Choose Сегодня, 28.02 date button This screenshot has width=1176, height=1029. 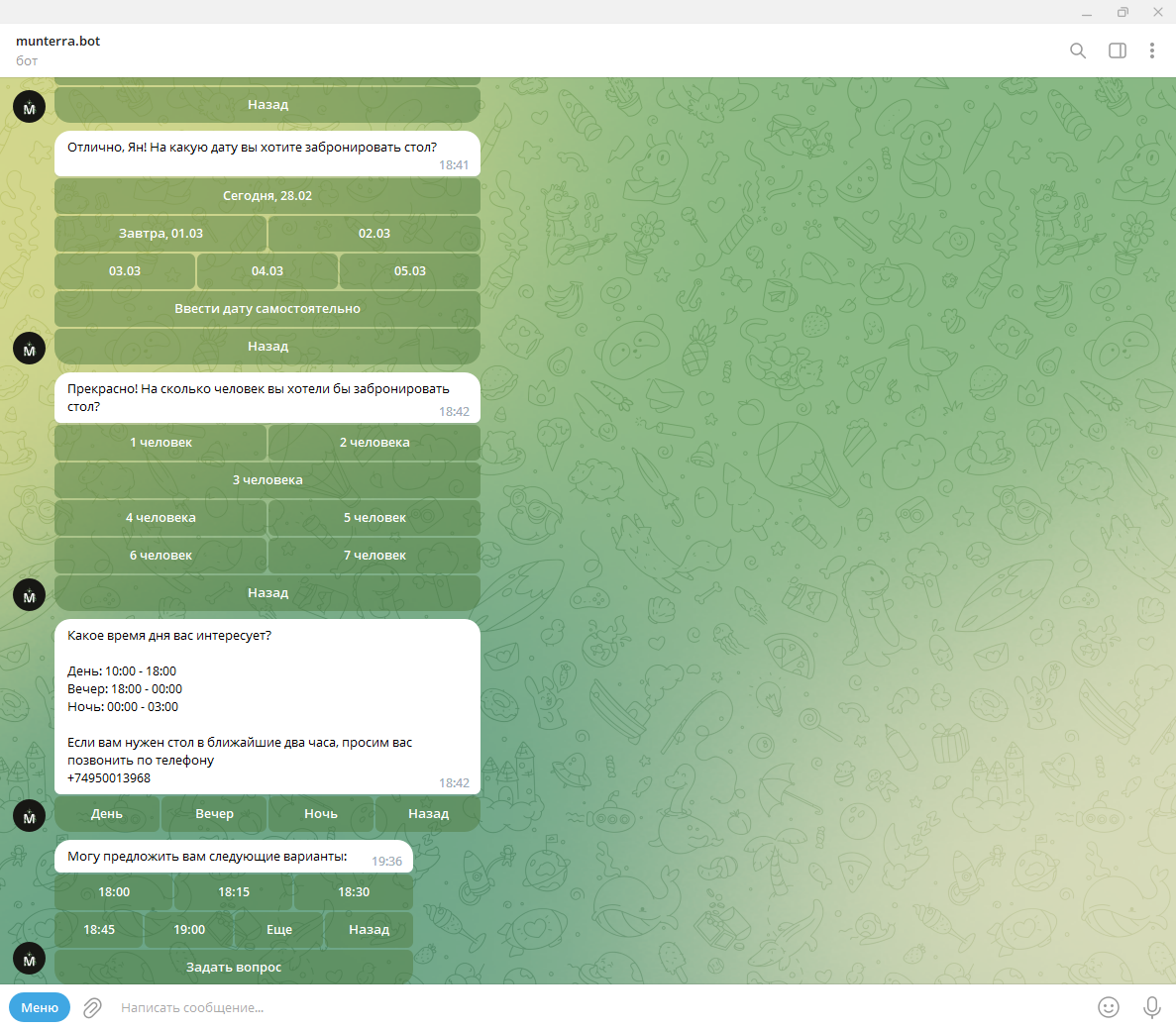tap(267, 196)
